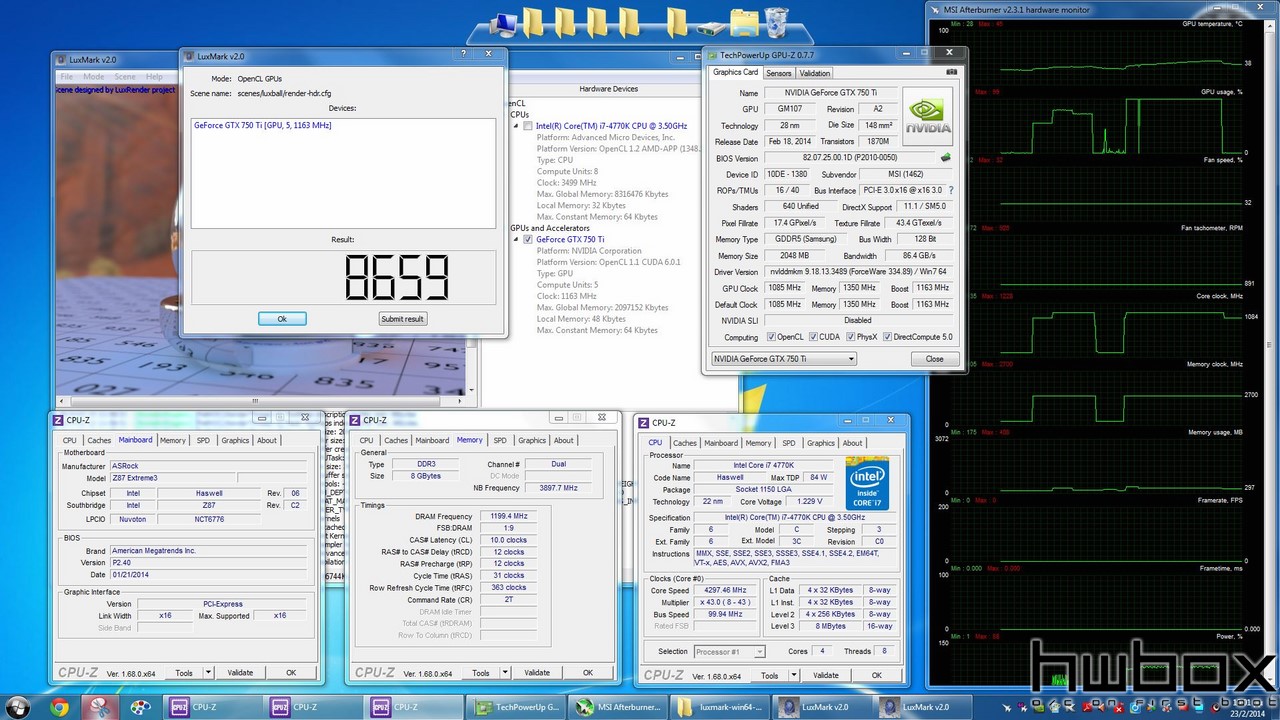Screen dimensions: 1280x720
Task: Open the Bus Interface question mark help
Action: 950,190
